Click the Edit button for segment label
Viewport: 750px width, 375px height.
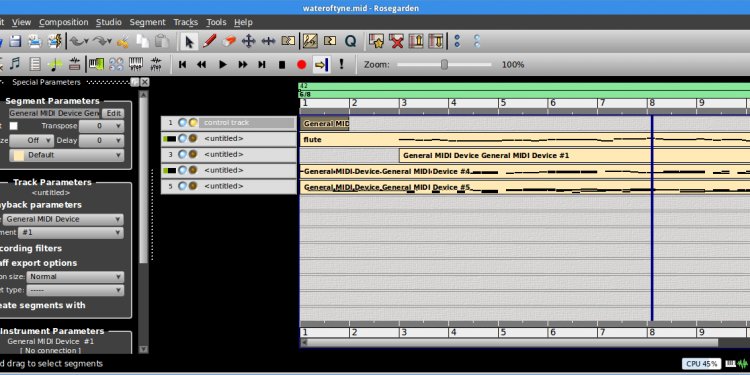(113, 113)
